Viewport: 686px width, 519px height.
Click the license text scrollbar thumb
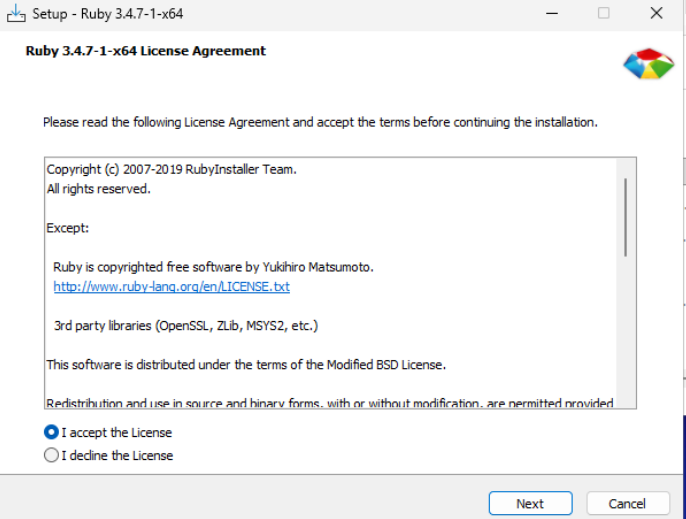coord(626,217)
